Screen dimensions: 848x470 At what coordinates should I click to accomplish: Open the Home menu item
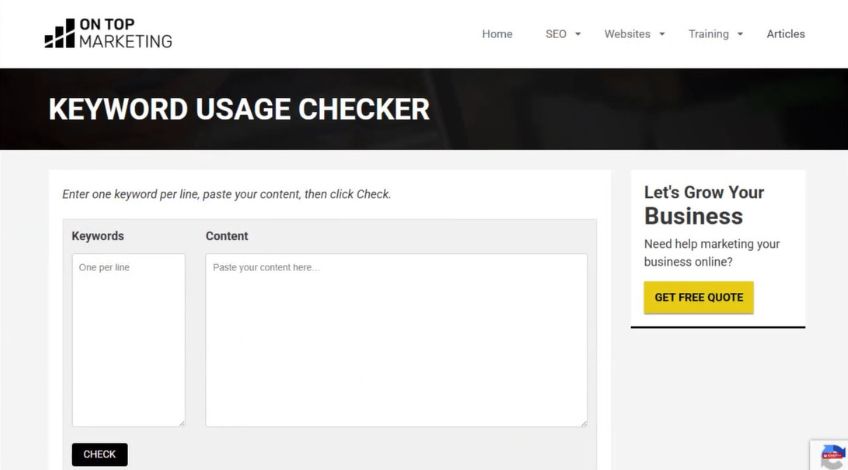(x=497, y=34)
